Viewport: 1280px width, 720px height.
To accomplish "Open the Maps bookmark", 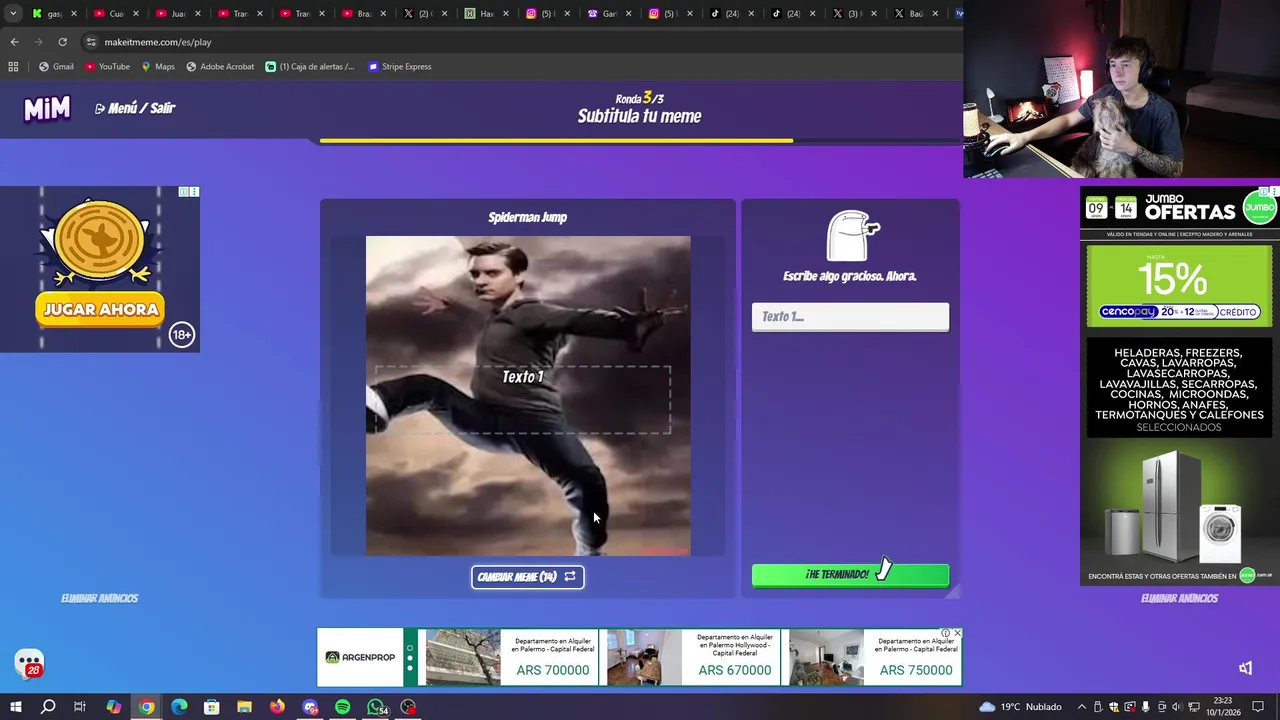I will tap(158, 67).
